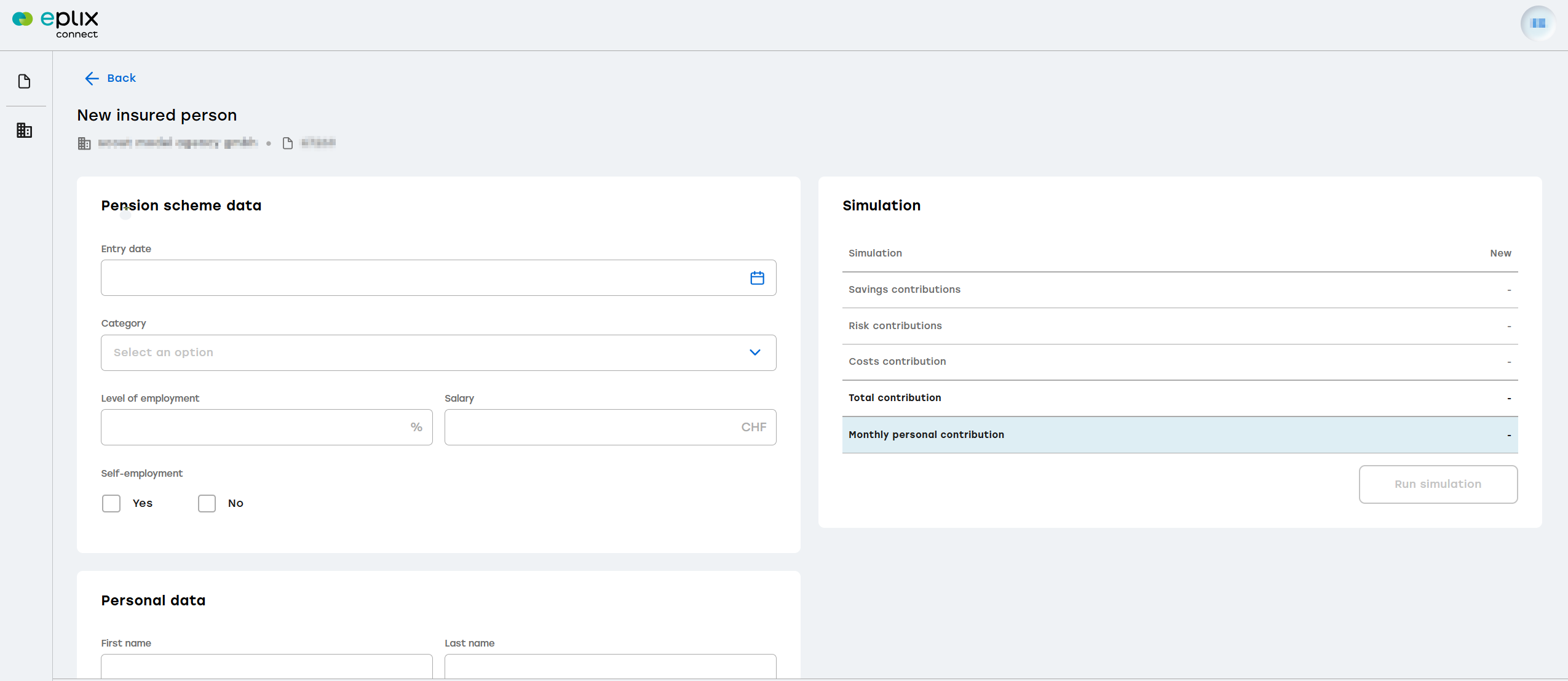
Task: Click the 'Self-employment' label
Action: (x=141, y=473)
